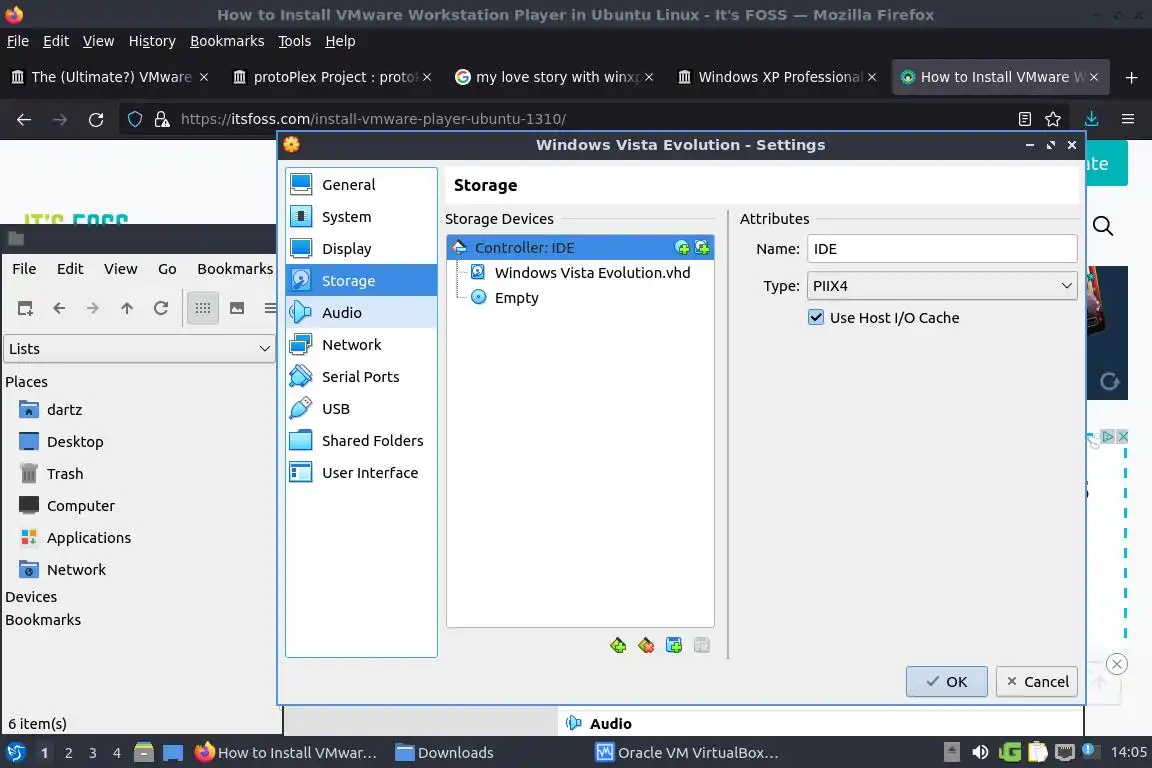This screenshot has width=1152, height=768.
Task: Click add storage attachment icon below list
Action: point(674,645)
